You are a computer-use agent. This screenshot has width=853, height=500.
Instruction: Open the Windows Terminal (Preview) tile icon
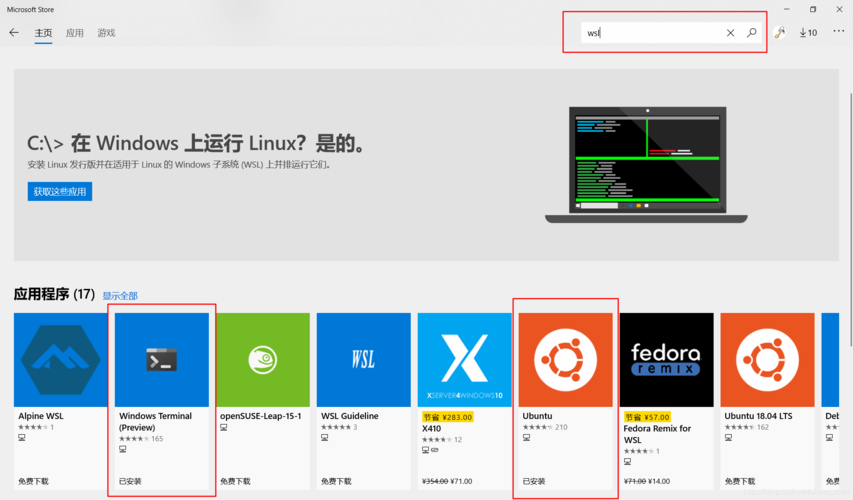click(x=162, y=360)
